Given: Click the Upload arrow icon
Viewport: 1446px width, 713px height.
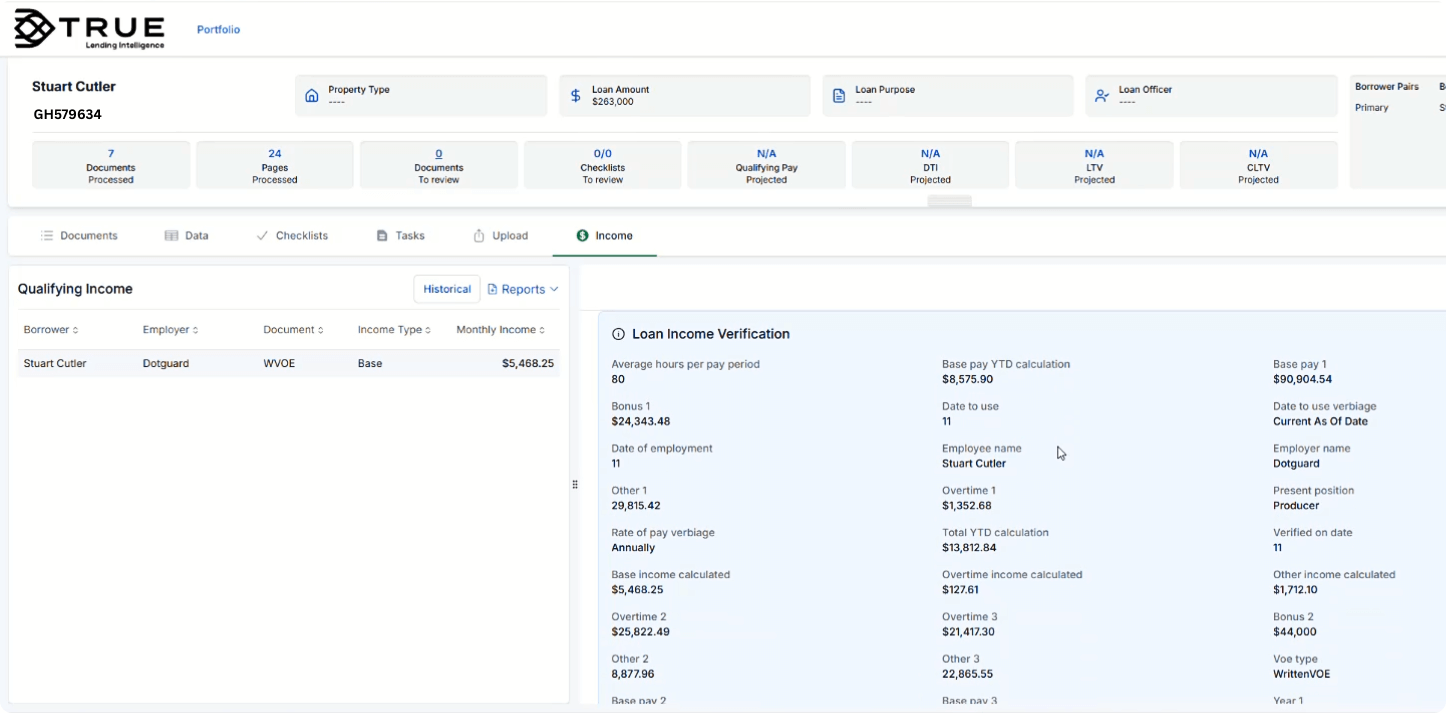Looking at the screenshot, I should tap(476, 235).
